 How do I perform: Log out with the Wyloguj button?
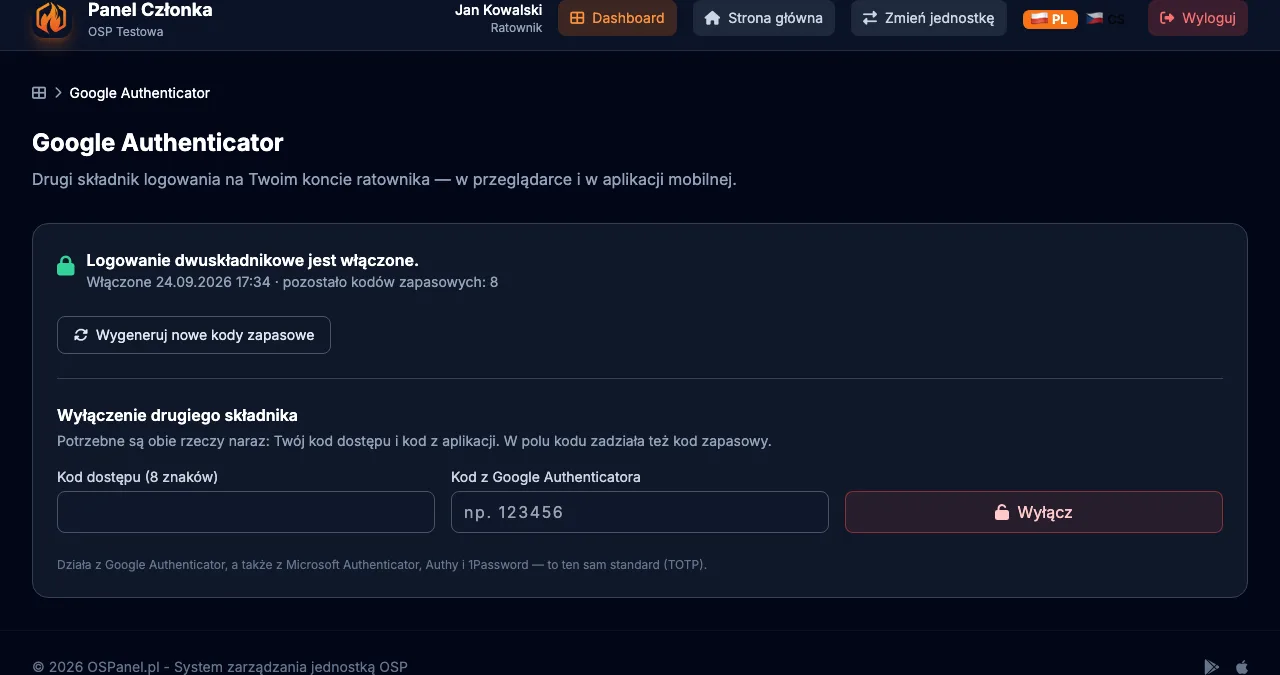[x=1198, y=18]
